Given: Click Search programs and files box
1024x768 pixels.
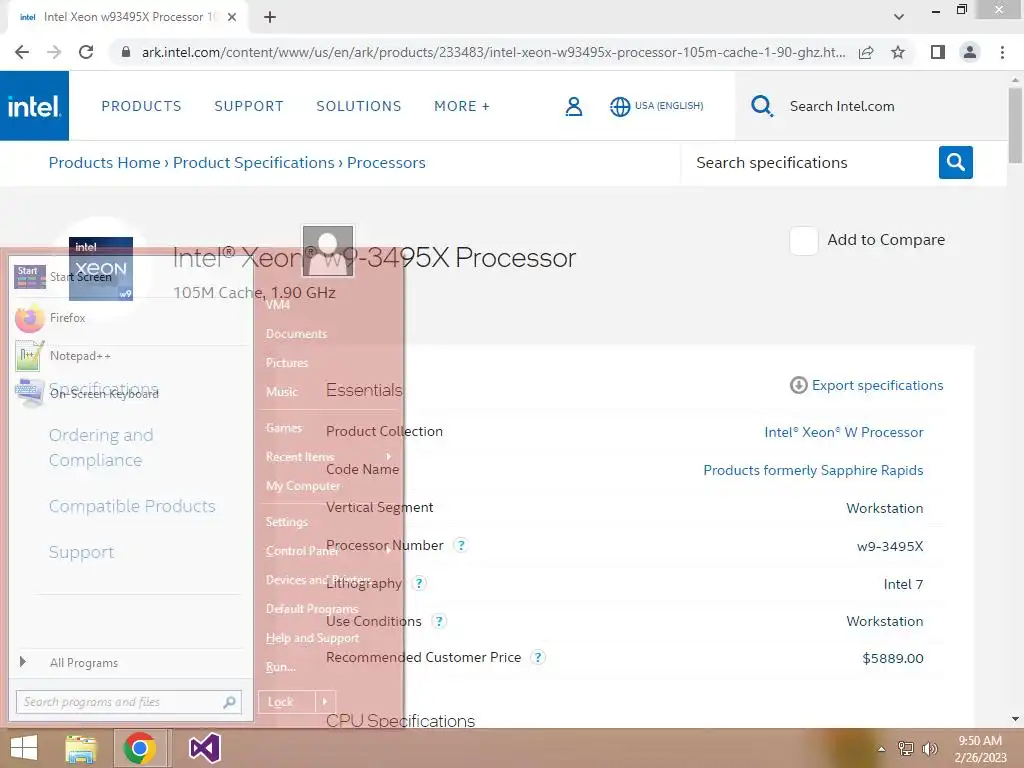Looking at the screenshot, I should (129, 702).
